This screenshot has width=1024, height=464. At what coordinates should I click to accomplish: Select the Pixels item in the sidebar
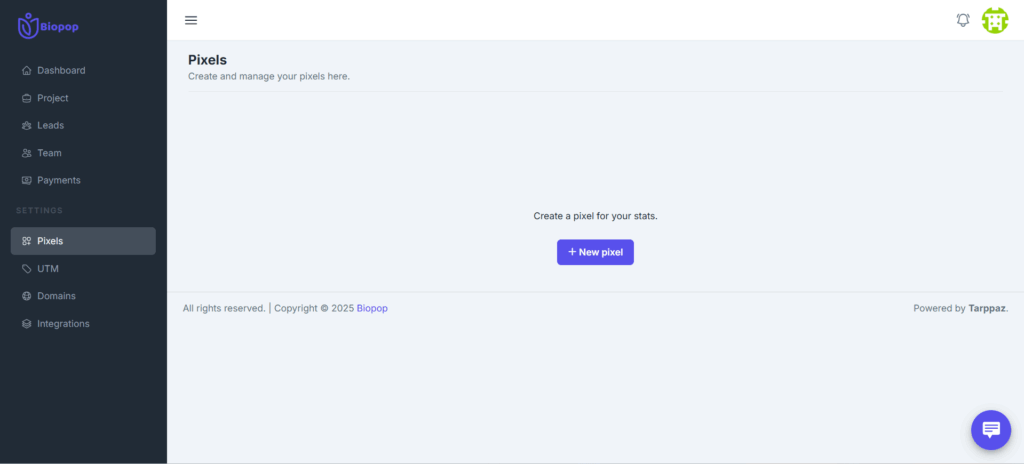83,241
